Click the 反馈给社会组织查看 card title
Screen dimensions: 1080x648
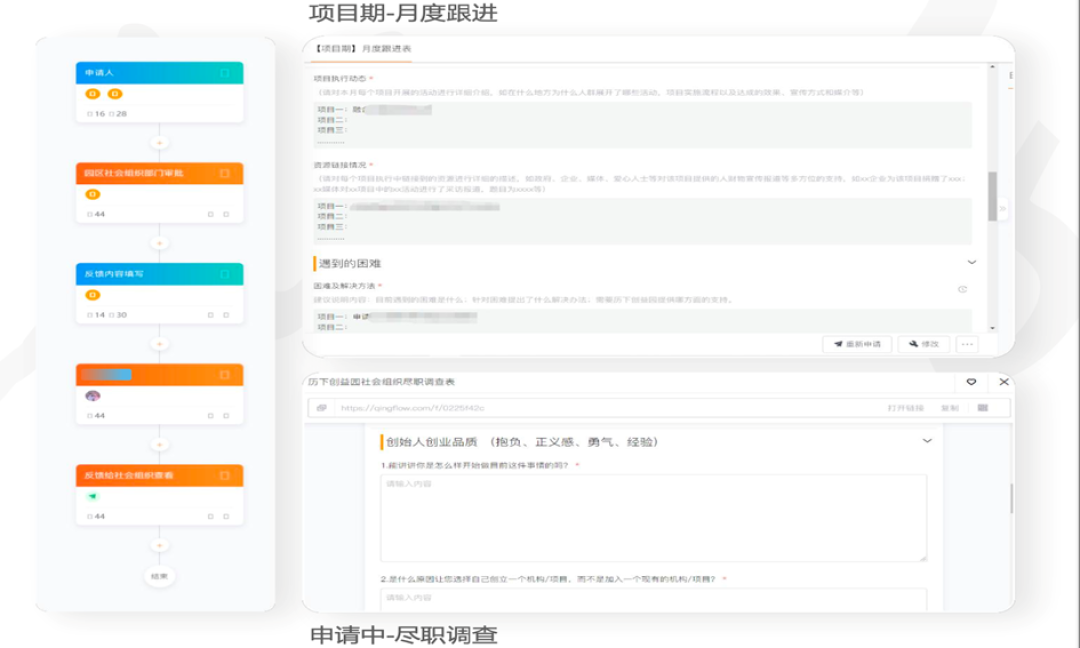(129, 475)
